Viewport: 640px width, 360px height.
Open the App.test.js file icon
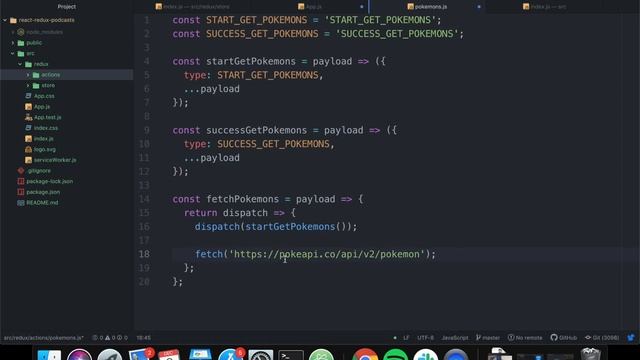pos(28,117)
